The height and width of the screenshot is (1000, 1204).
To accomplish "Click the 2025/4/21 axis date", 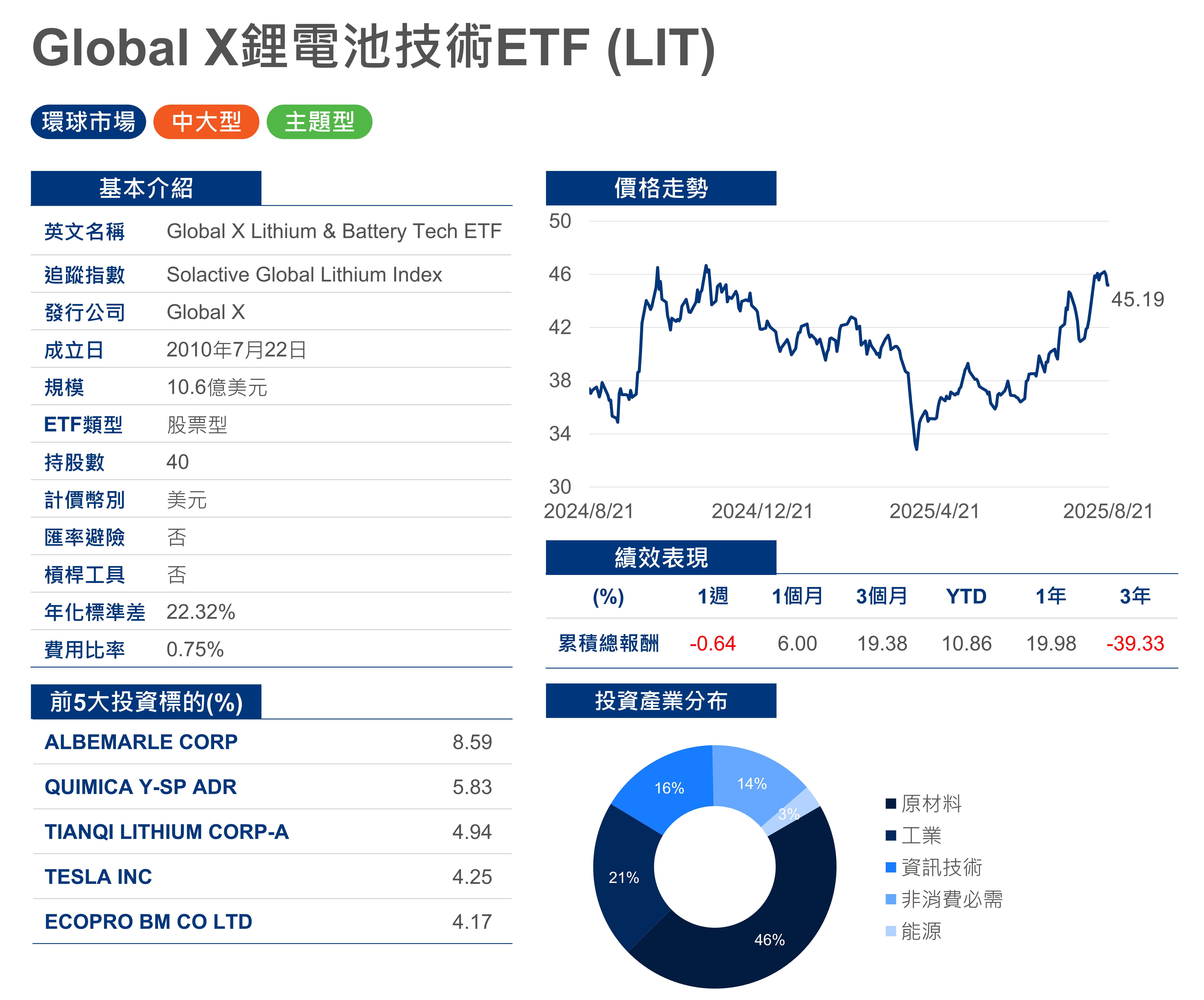I will click(935, 511).
